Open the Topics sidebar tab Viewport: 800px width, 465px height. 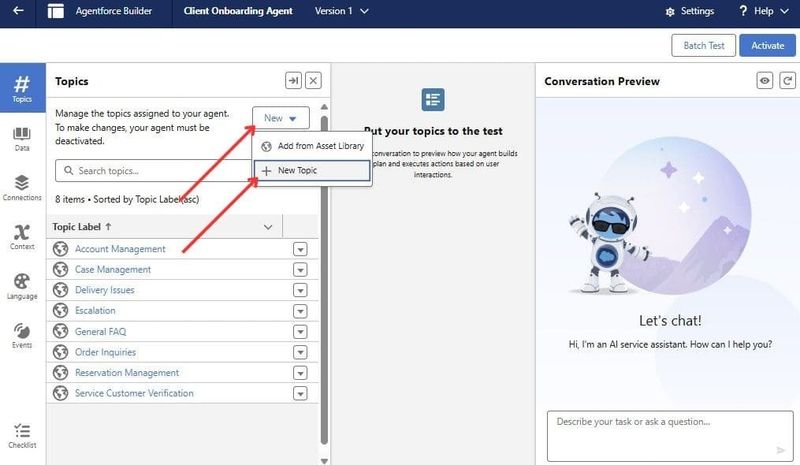pyautogui.click(x=22, y=88)
